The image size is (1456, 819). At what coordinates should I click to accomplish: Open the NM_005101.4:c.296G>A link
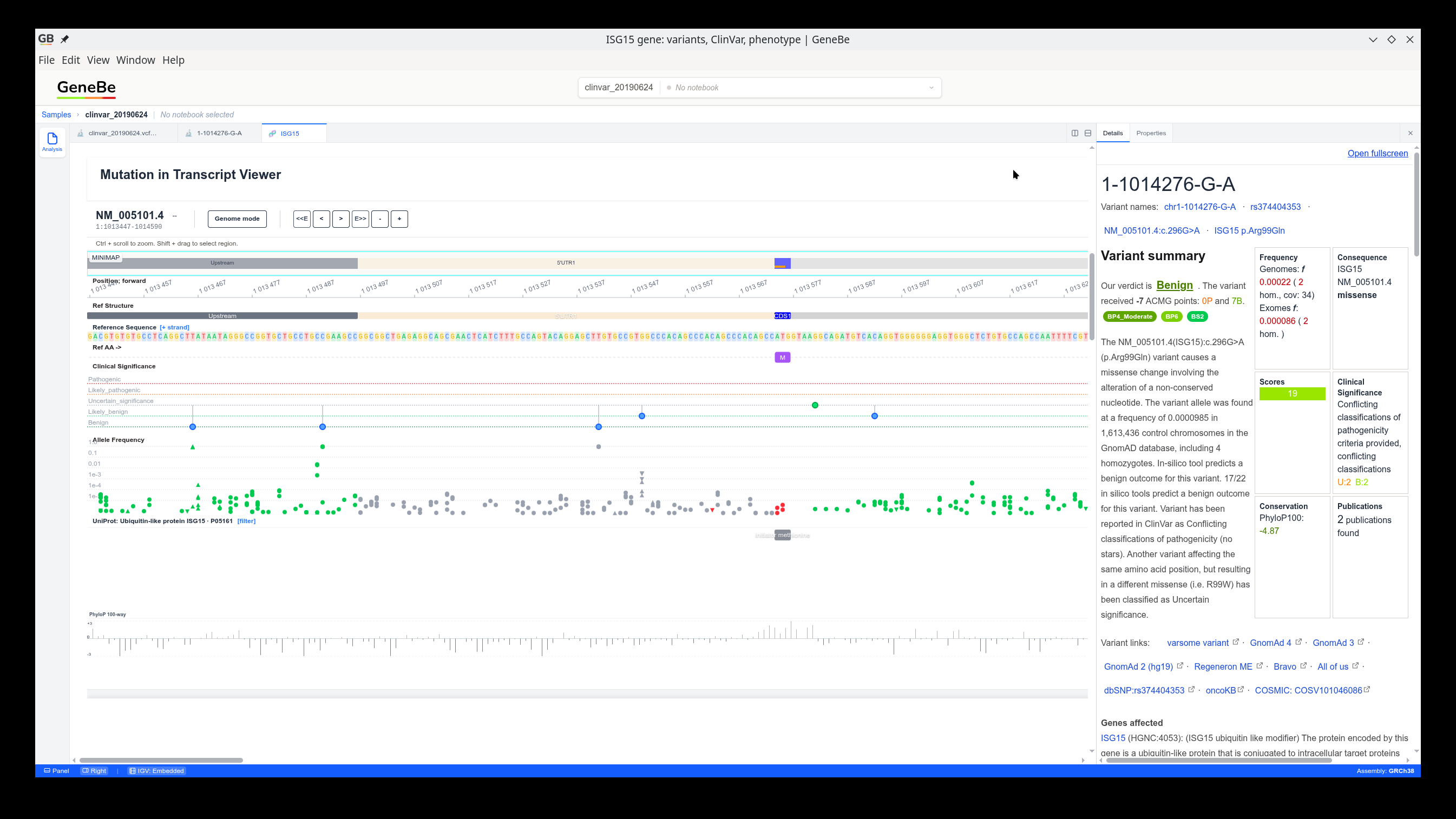pos(1151,230)
